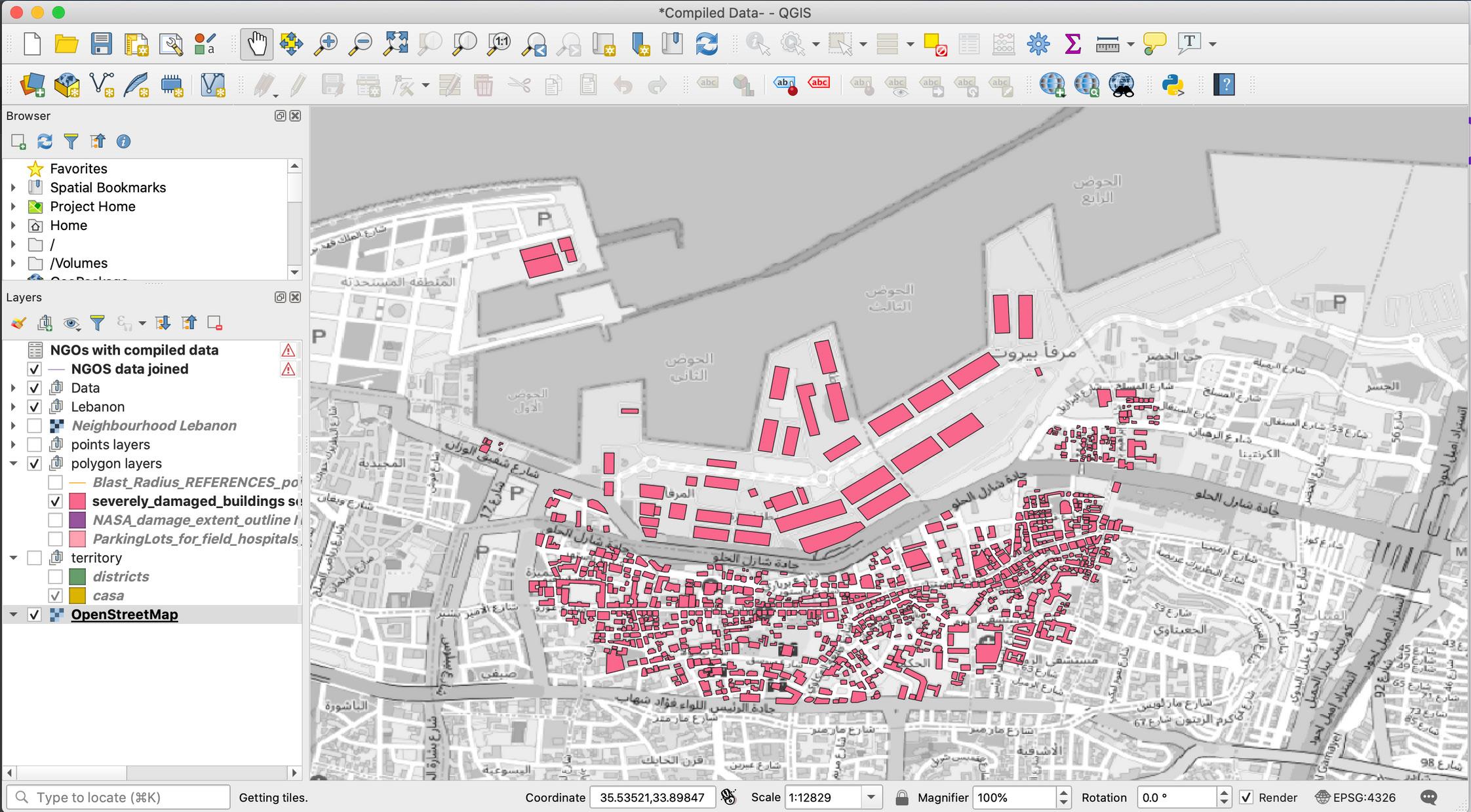Click the Zoom Full extent icon
Screen dimensions: 1471x812
tap(395, 44)
